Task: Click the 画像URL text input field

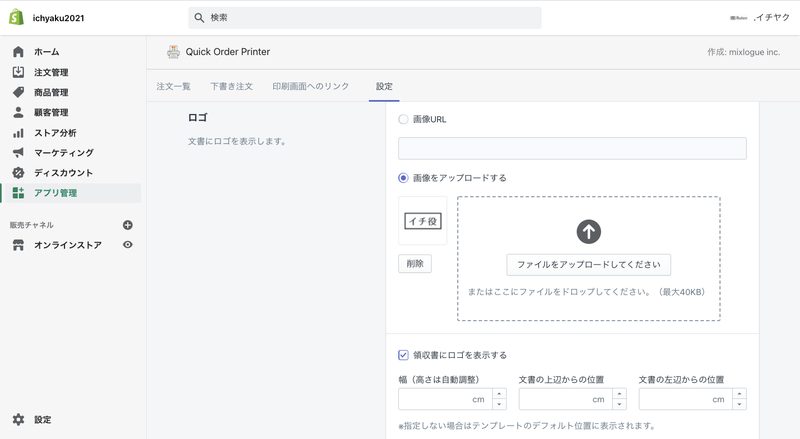Action: point(572,148)
